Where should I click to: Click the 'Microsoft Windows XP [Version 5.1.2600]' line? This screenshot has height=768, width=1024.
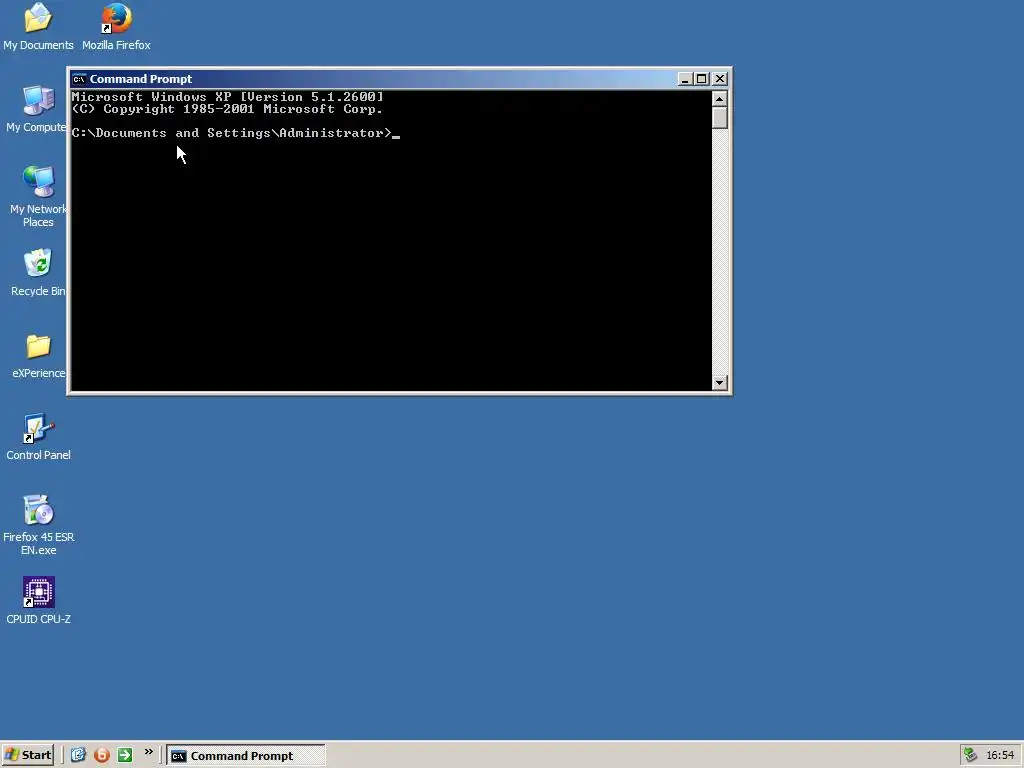(x=227, y=97)
